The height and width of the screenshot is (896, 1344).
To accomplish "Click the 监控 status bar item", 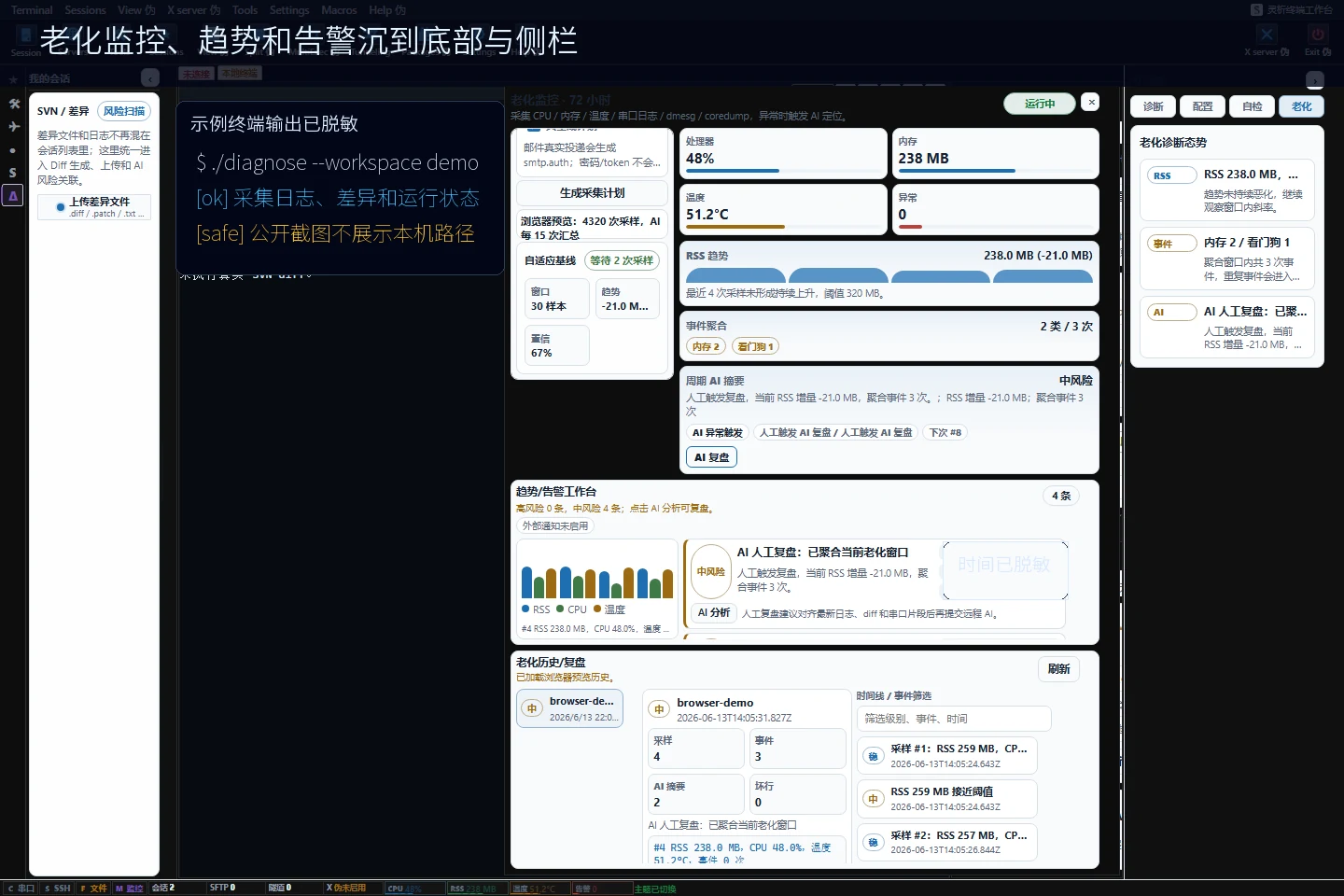I will pos(130,889).
